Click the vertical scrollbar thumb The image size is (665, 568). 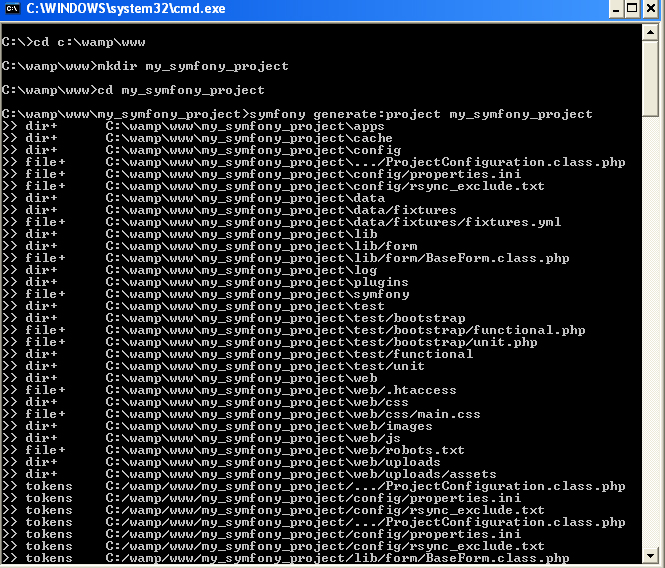click(x=650, y=78)
